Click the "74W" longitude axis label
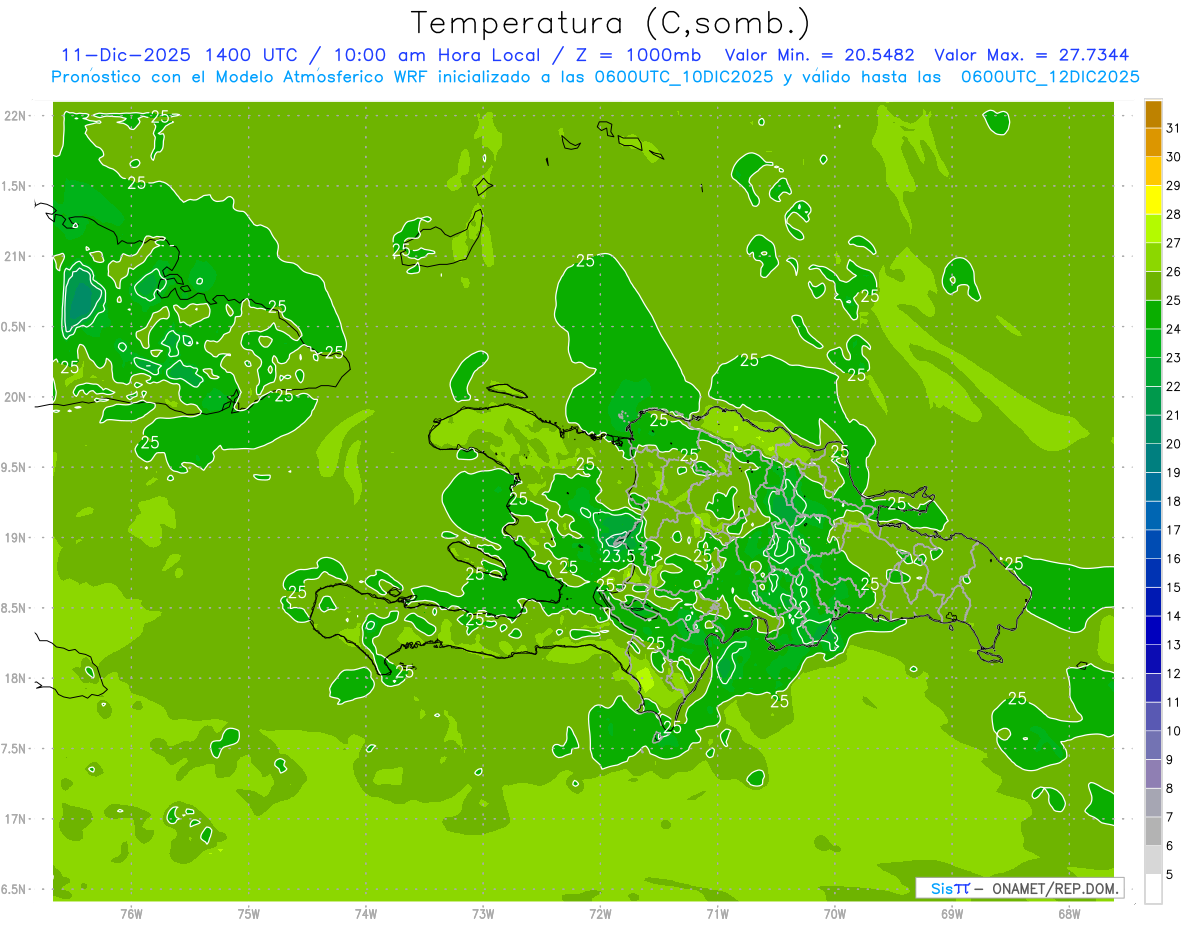 click(366, 913)
